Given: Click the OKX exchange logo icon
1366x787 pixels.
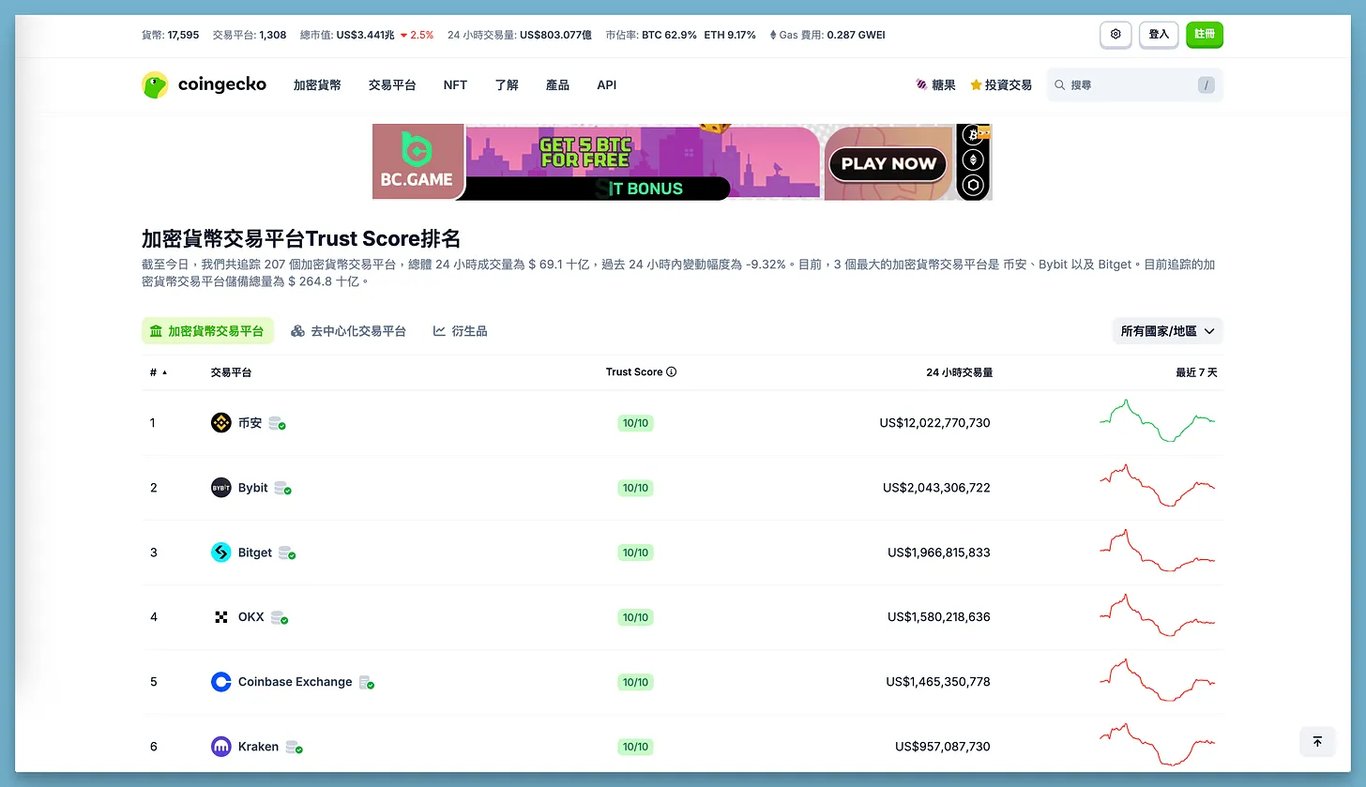Looking at the screenshot, I should click(221, 617).
